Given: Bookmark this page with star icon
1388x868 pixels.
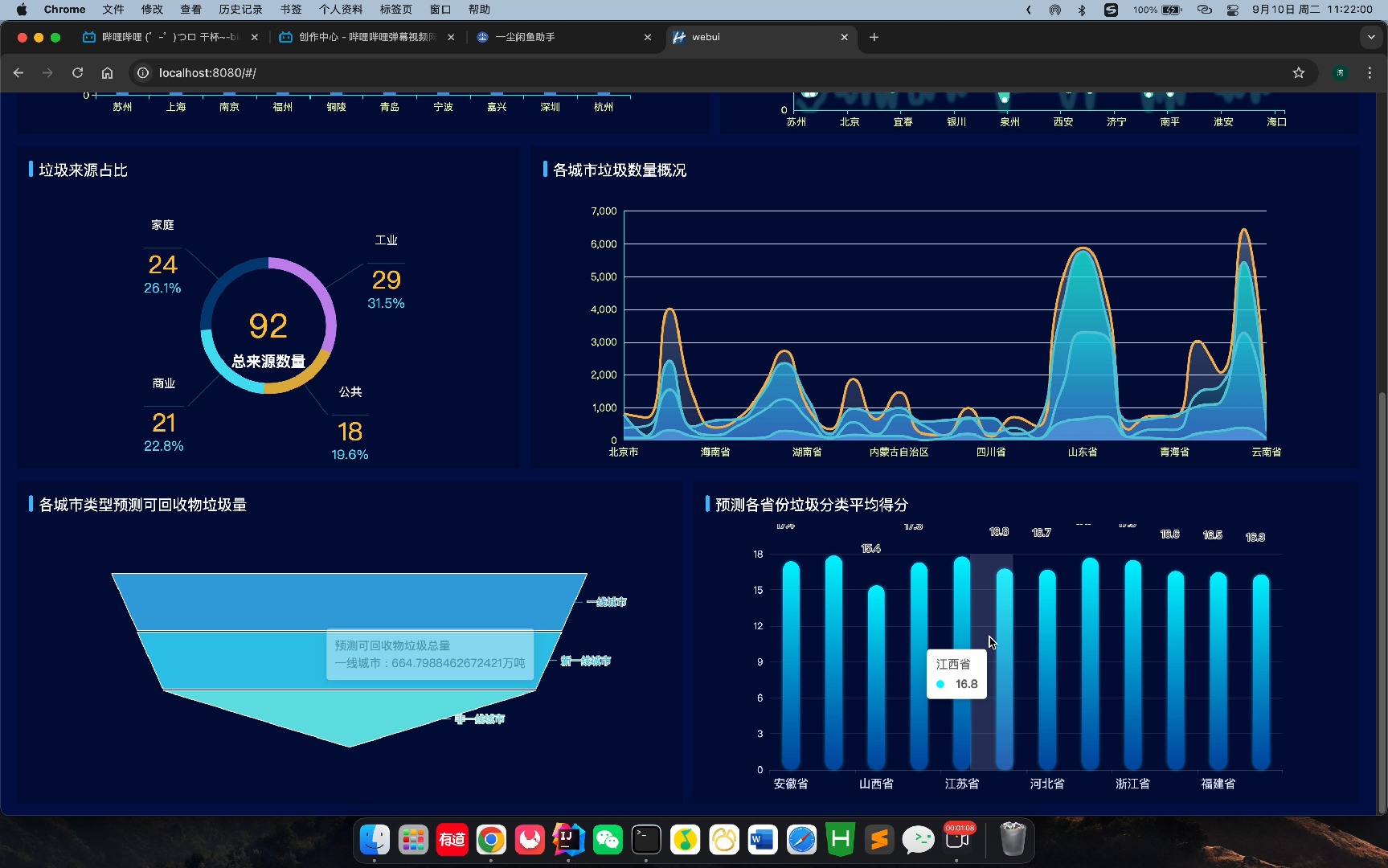Looking at the screenshot, I should tap(1299, 72).
